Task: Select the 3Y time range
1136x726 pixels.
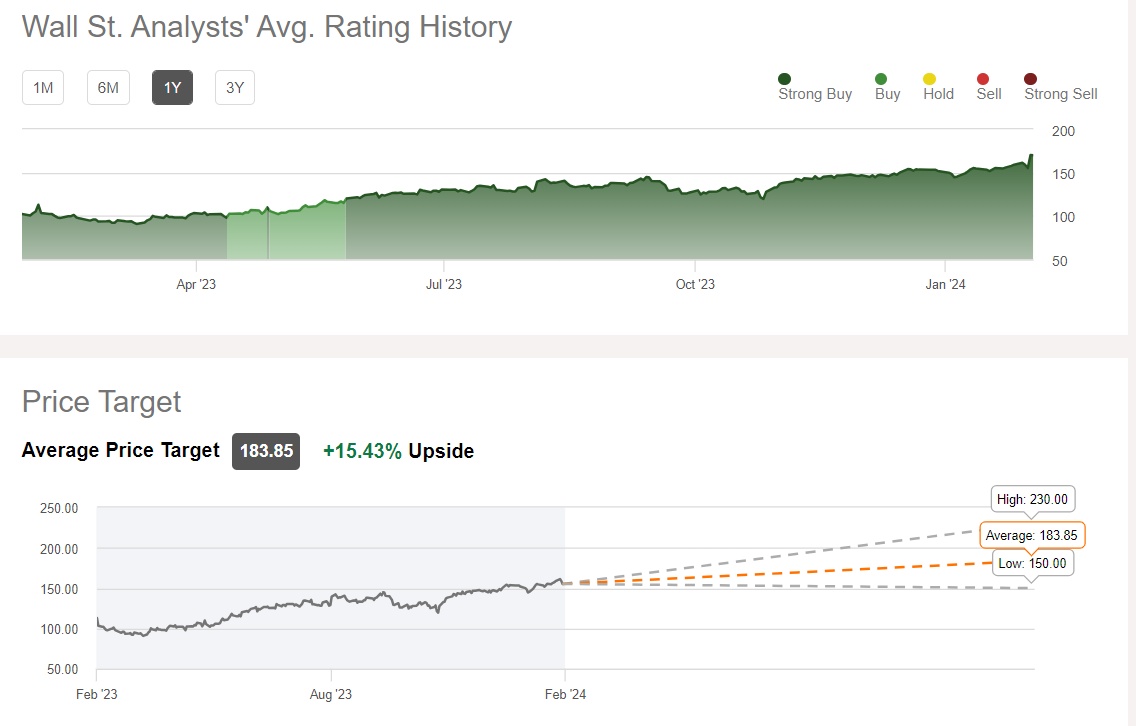Action: (235, 88)
